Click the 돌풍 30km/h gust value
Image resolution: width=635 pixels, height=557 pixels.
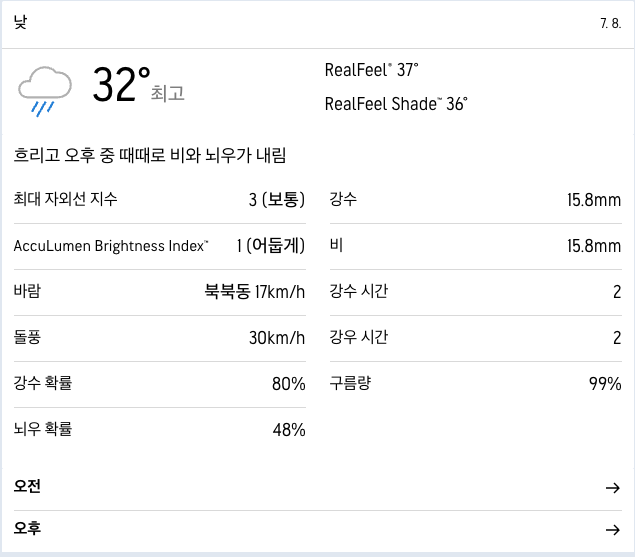277,338
